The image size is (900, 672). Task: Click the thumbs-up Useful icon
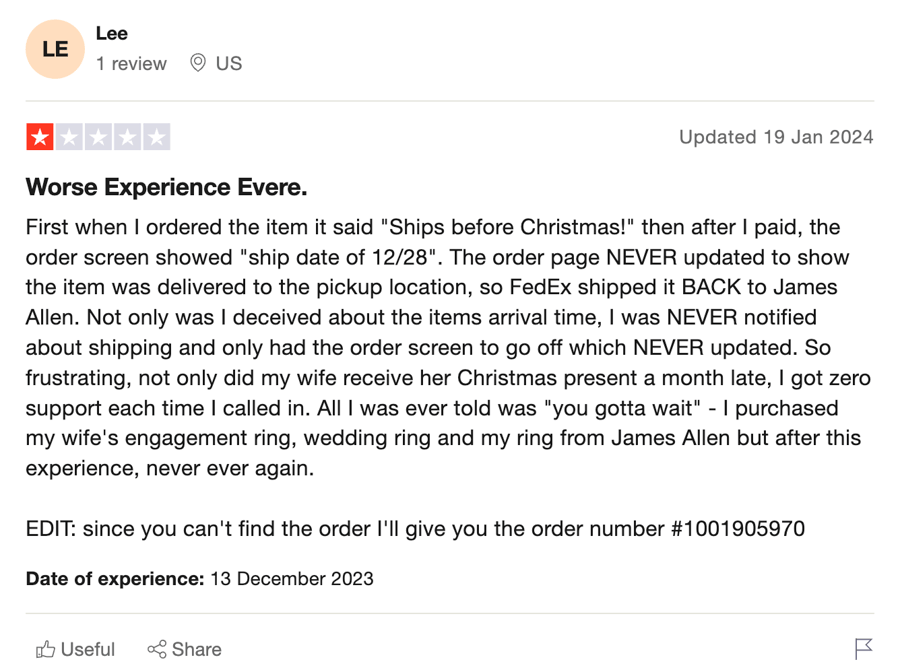tap(45, 649)
